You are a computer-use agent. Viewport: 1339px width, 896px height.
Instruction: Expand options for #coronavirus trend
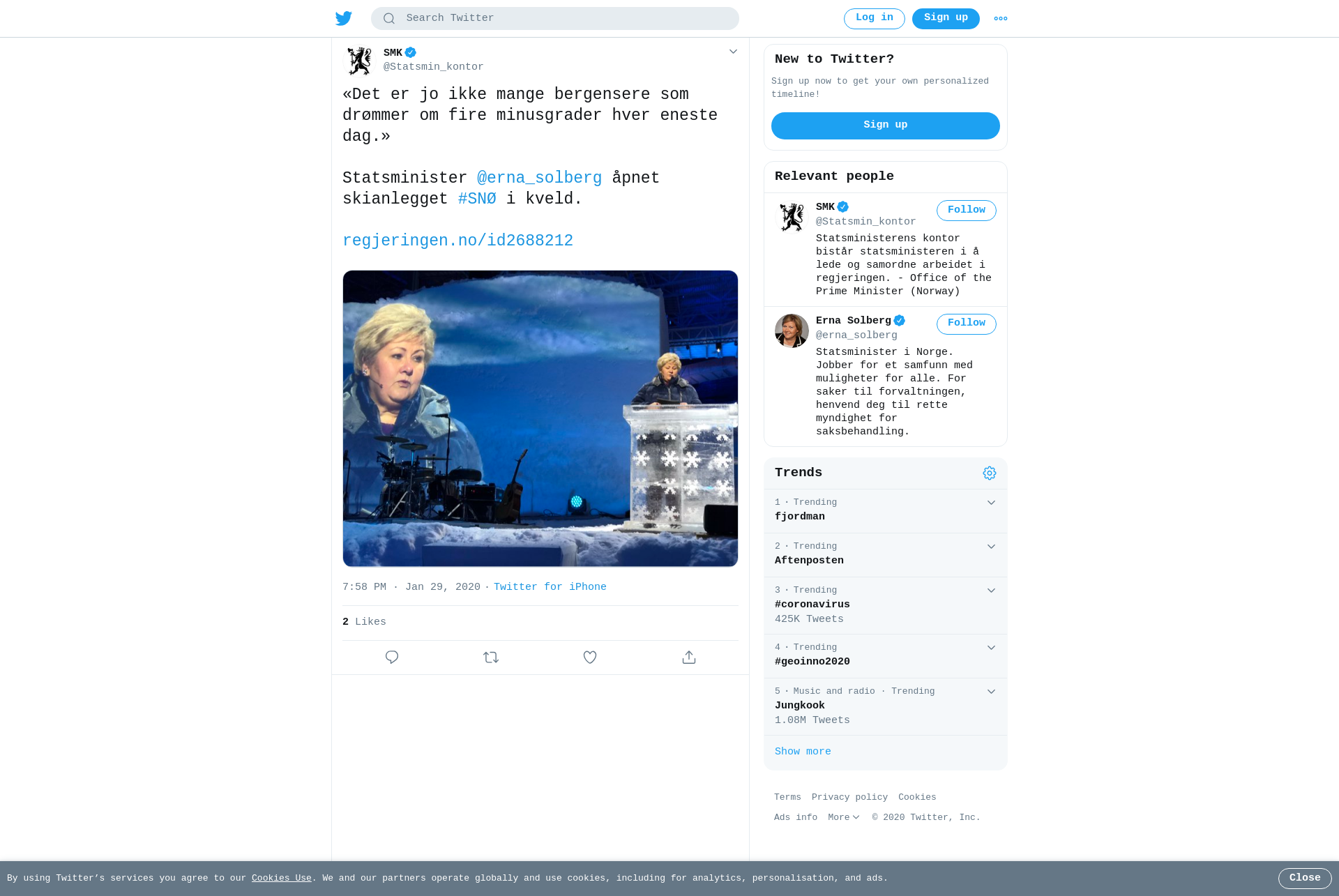[991, 591]
